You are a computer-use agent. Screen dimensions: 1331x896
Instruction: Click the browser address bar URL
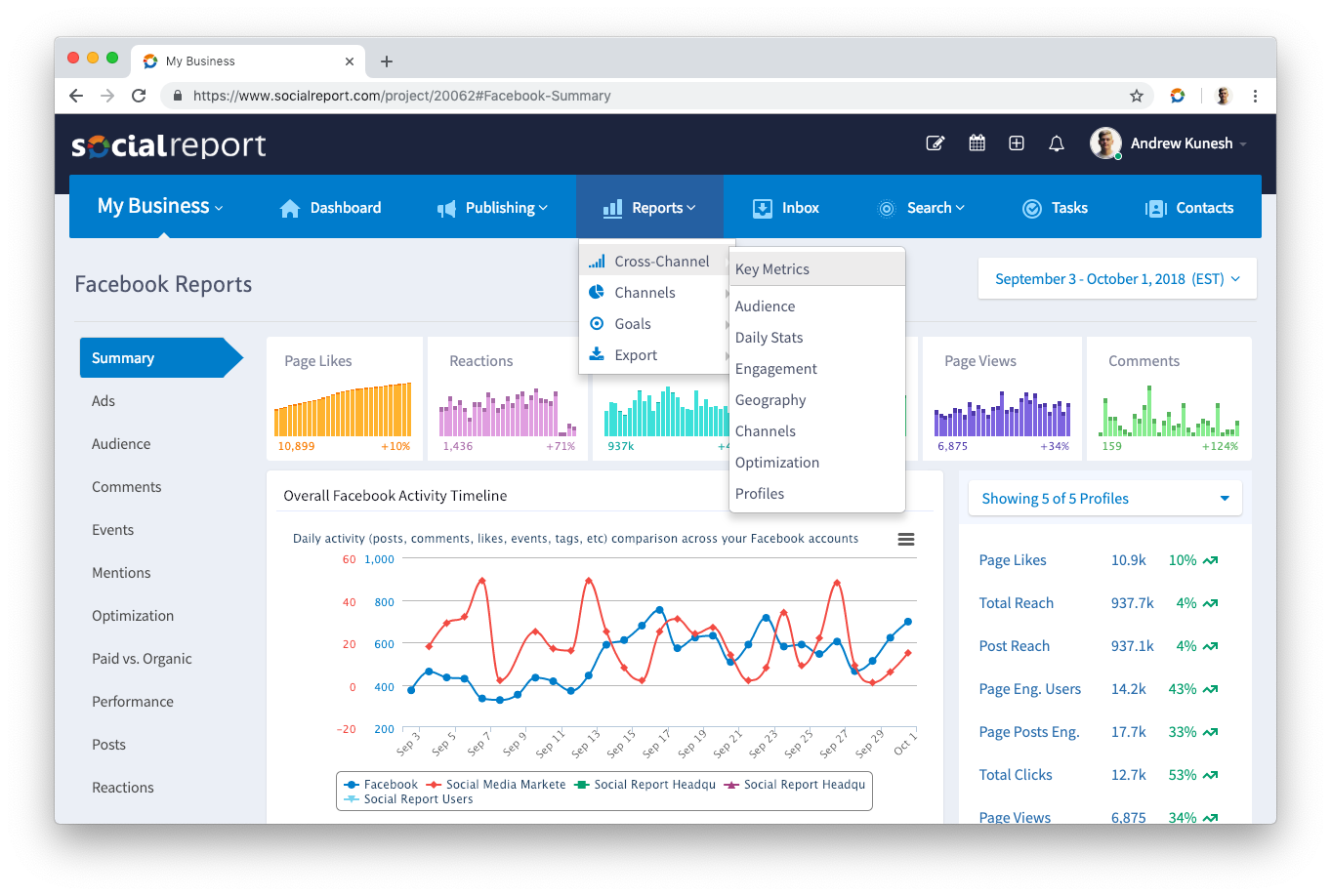pos(401,96)
